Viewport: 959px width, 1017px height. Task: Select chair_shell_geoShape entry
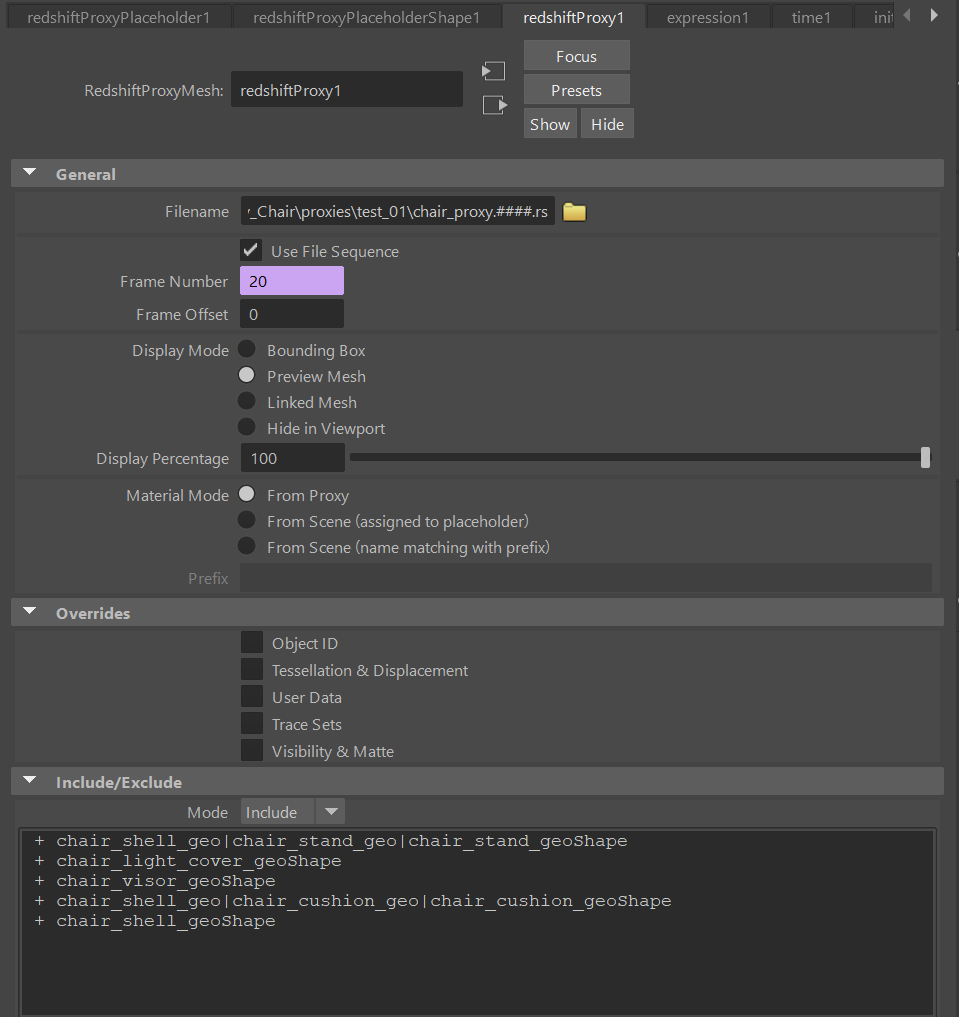pos(165,921)
